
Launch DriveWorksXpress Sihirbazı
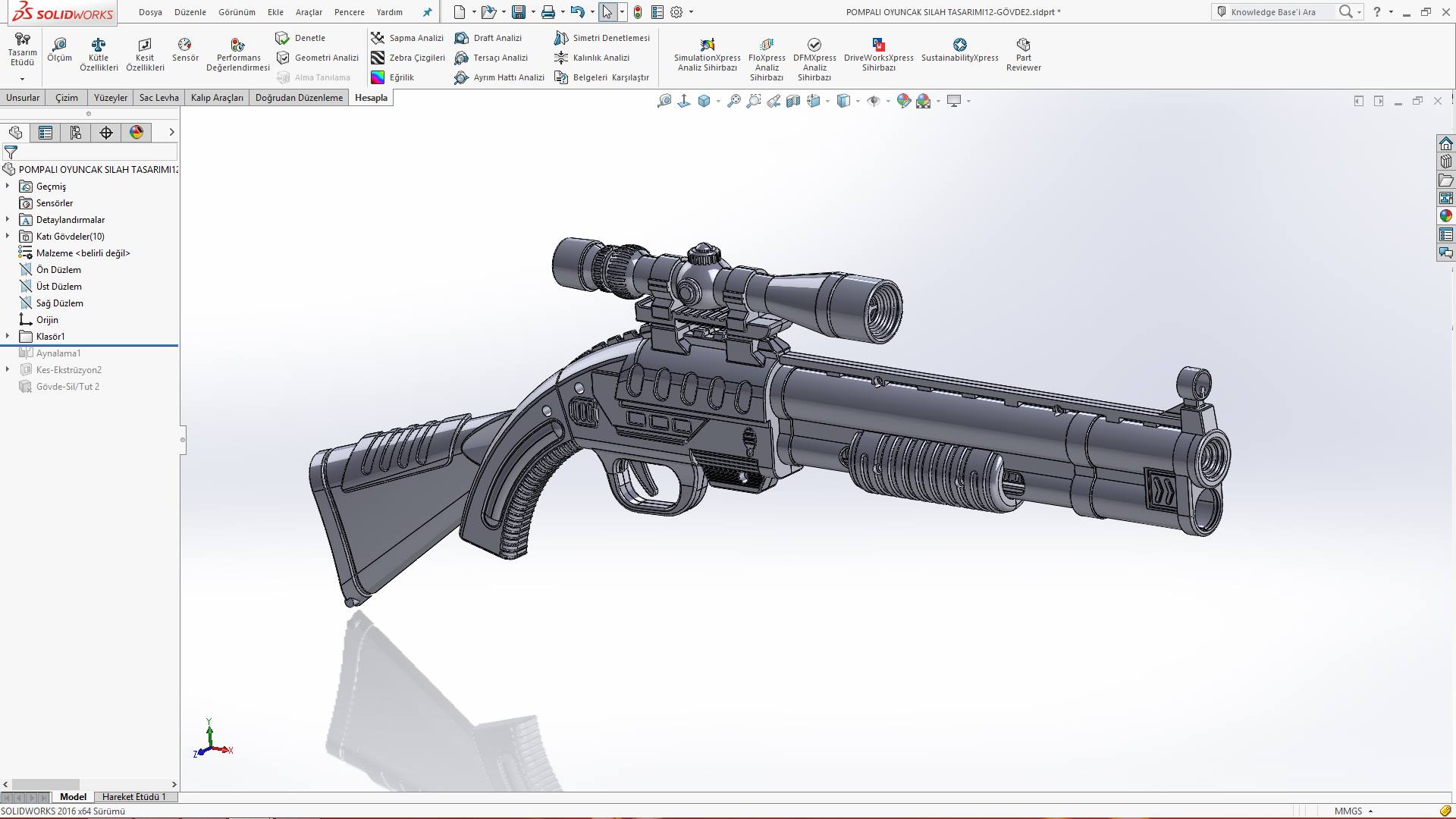(878, 55)
